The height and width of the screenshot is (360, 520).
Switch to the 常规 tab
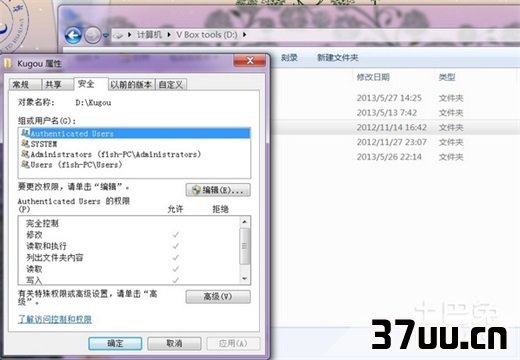click(x=21, y=85)
